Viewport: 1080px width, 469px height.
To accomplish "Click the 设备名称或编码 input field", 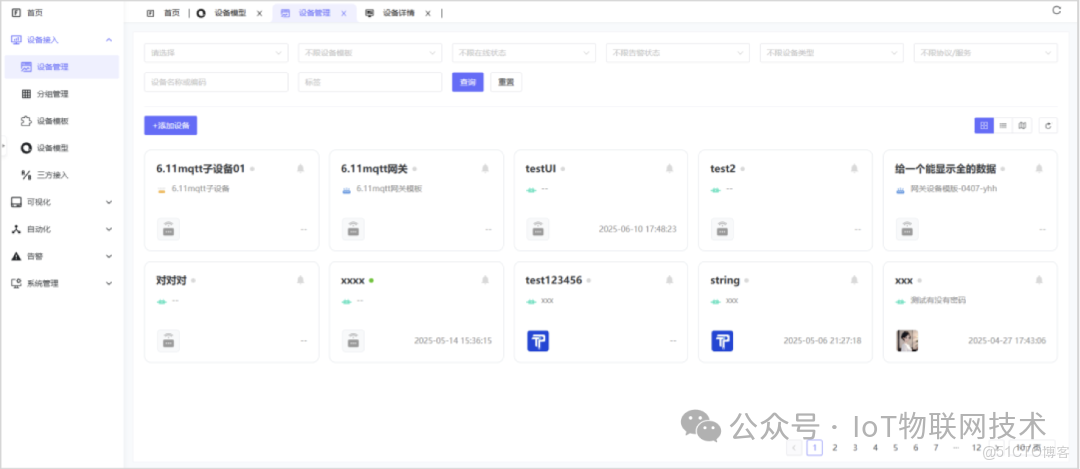I will point(216,82).
